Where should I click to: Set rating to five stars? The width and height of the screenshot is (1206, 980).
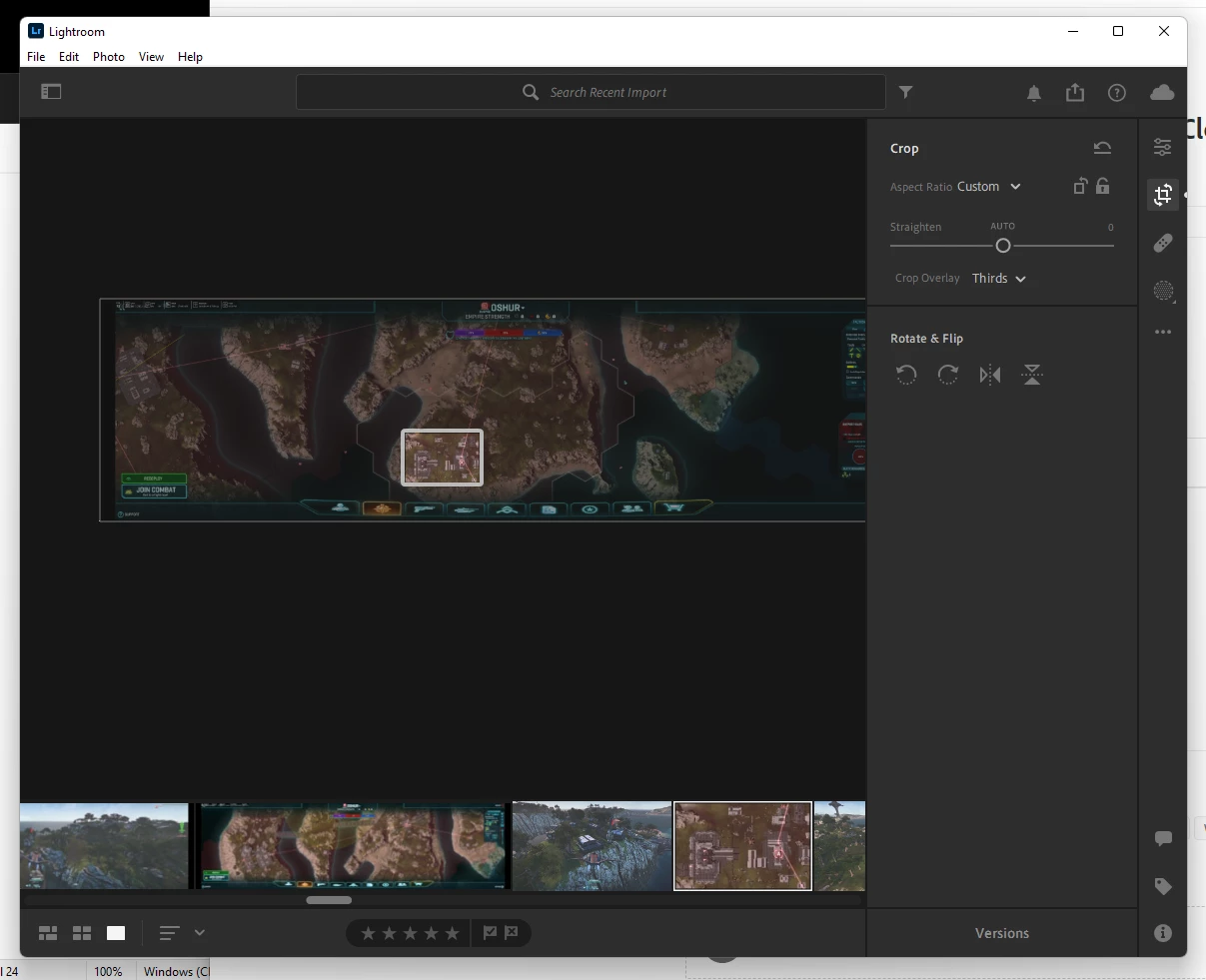coord(453,933)
